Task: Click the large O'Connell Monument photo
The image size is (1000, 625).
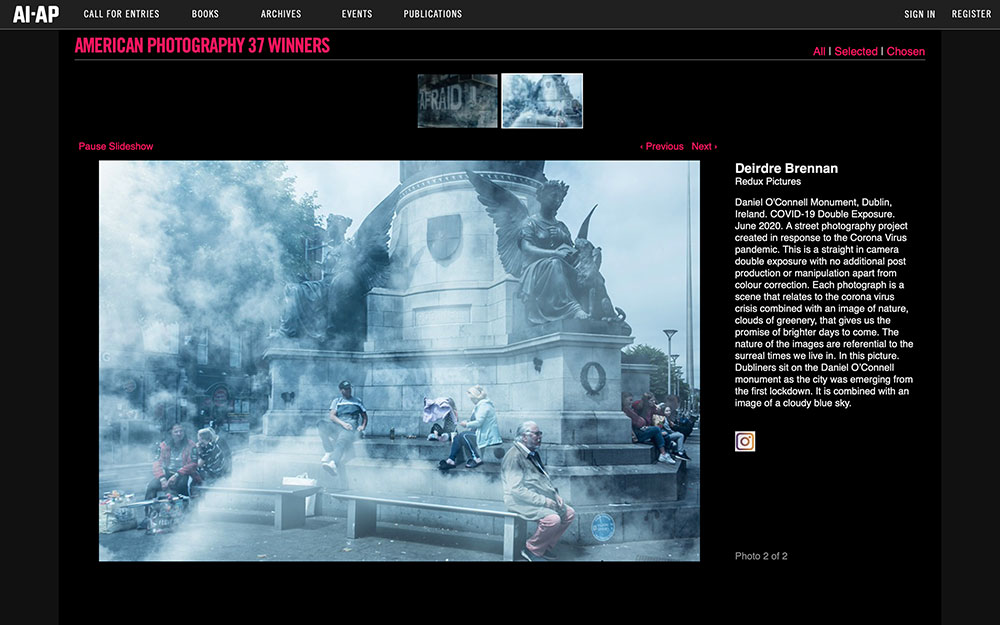Action: click(x=399, y=360)
